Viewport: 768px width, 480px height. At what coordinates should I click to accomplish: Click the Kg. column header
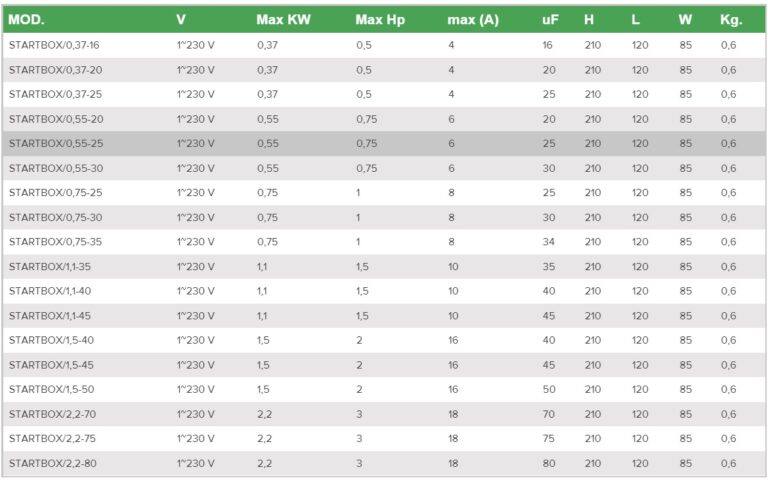[731, 20]
